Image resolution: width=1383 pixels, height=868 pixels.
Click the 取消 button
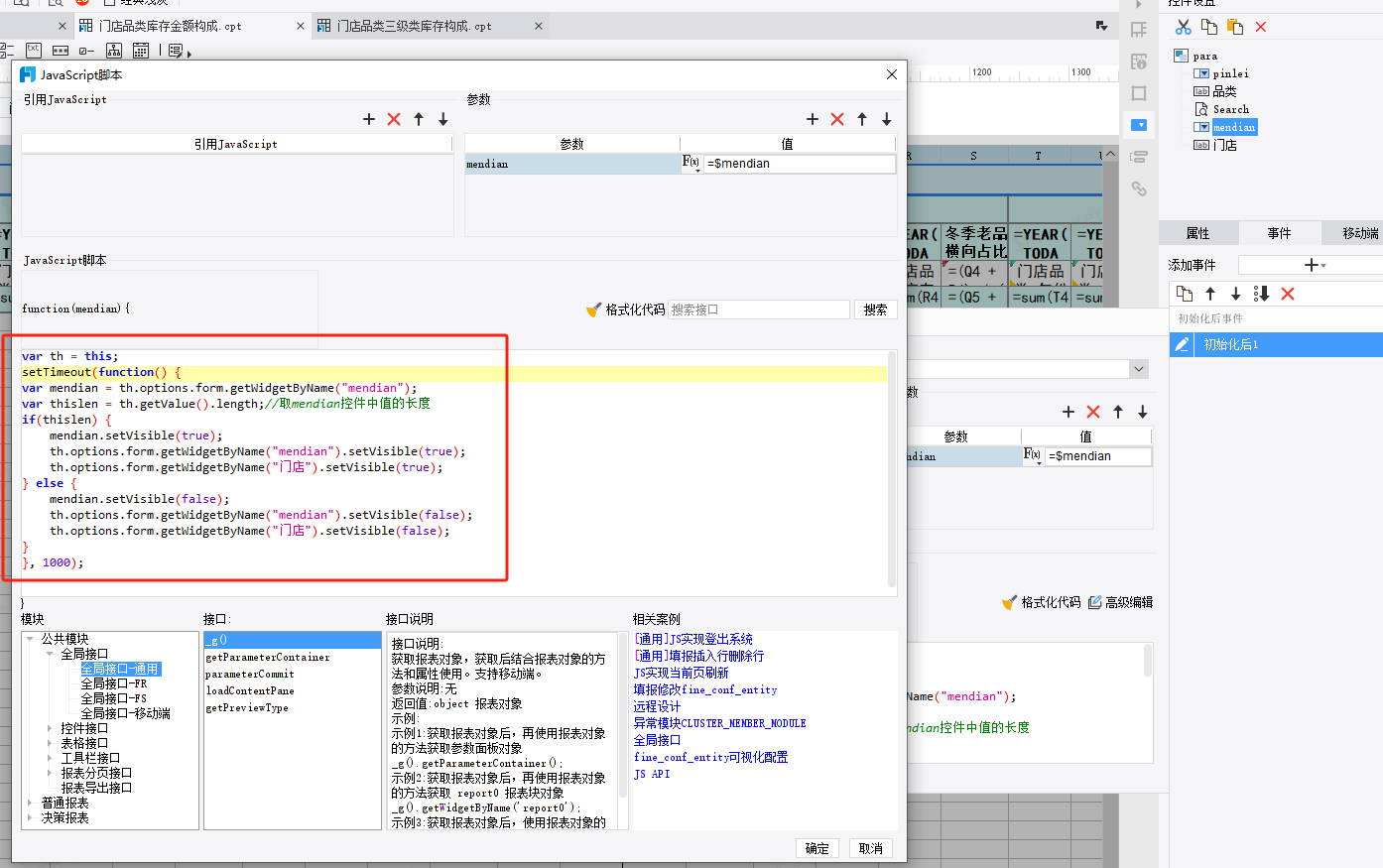(871, 848)
